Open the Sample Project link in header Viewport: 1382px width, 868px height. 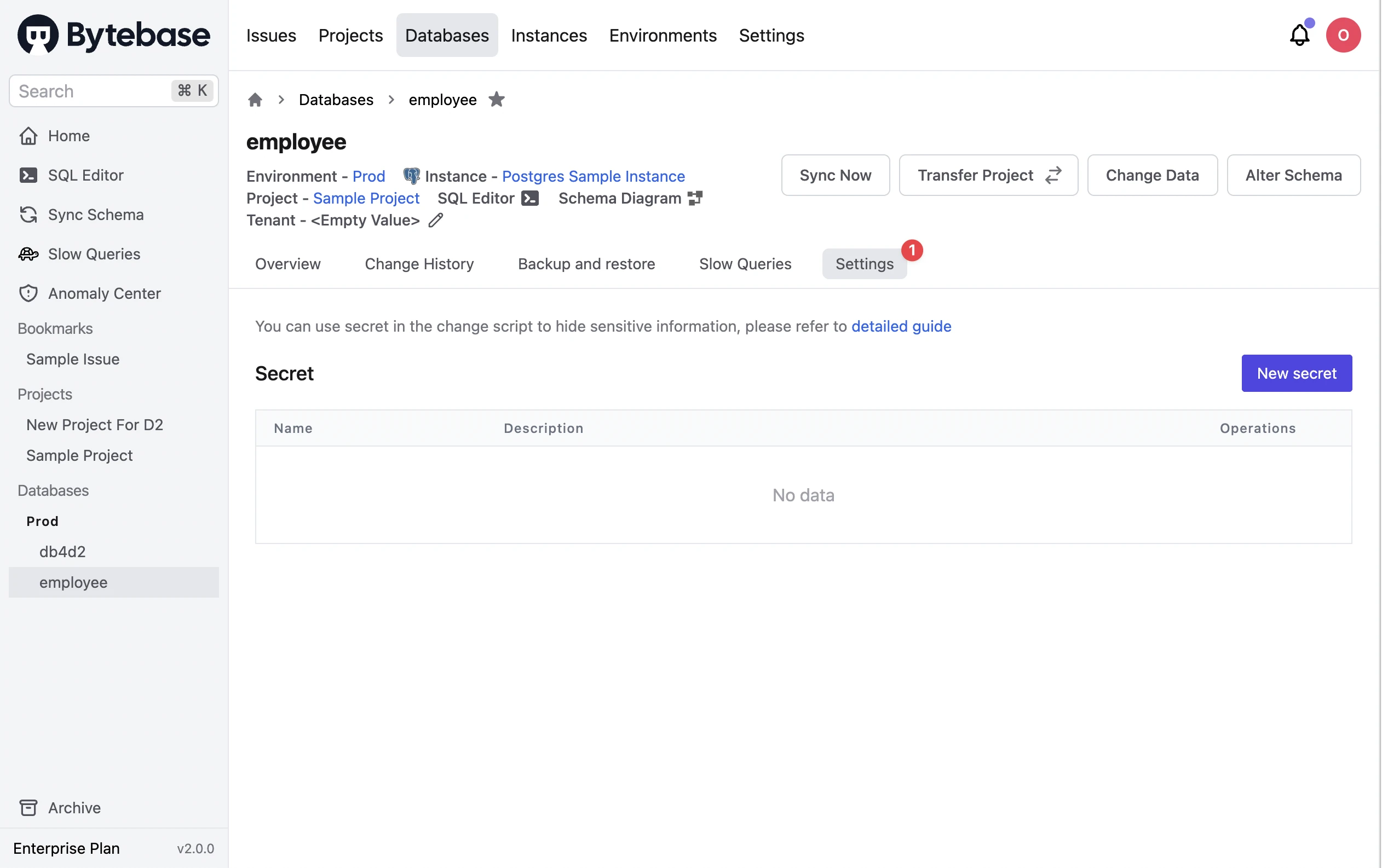pos(366,198)
